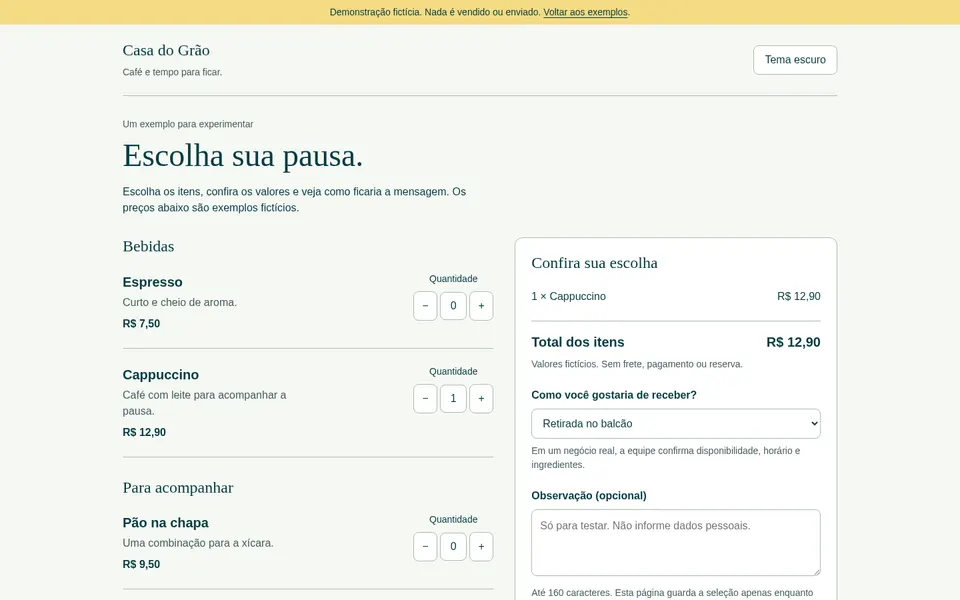Click the Bebidas section heading

[x=148, y=246]
